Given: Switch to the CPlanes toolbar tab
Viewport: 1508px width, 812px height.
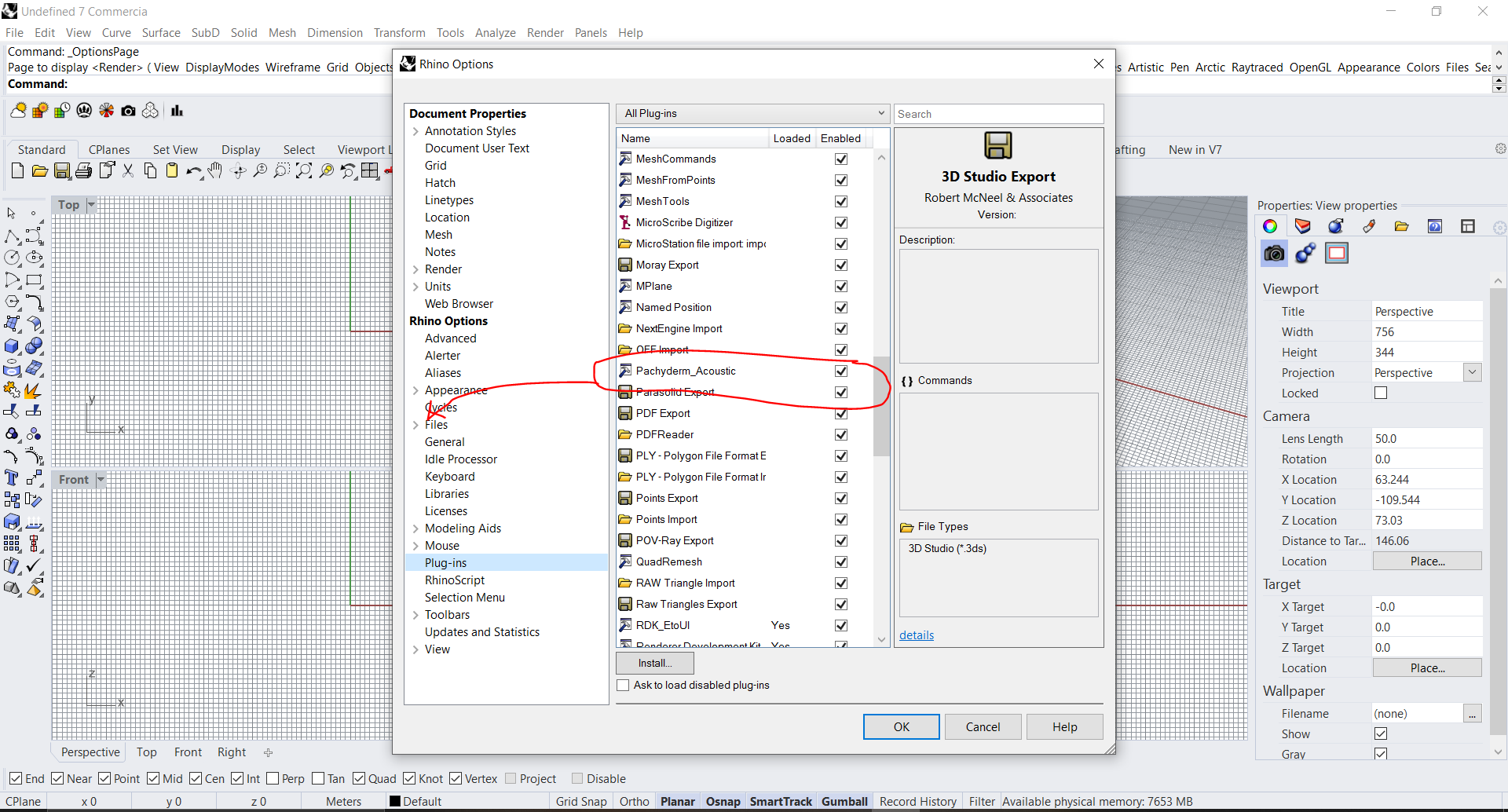Looking at the screenshot, I should click(x=109, y=149).
